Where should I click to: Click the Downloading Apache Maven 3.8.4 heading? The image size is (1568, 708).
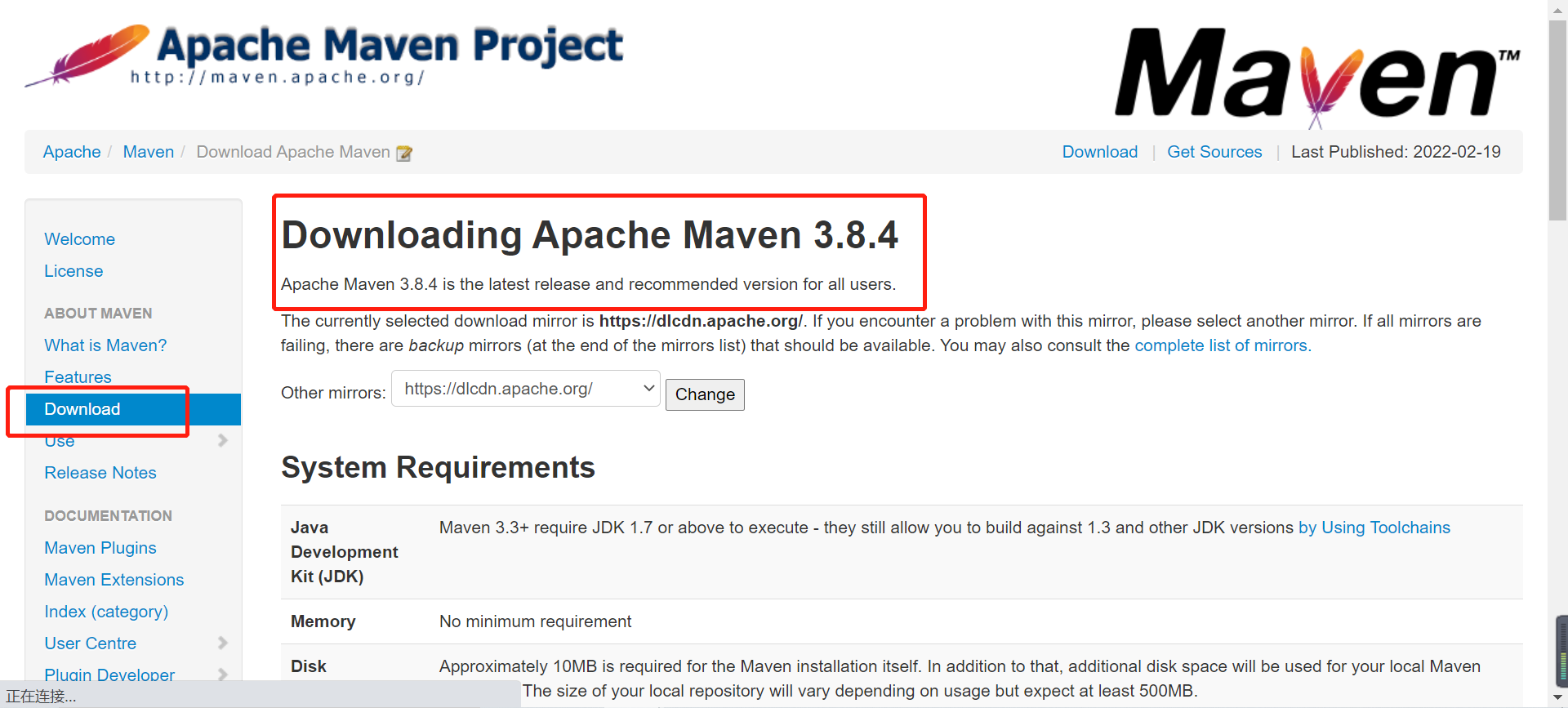coord(590,235)
